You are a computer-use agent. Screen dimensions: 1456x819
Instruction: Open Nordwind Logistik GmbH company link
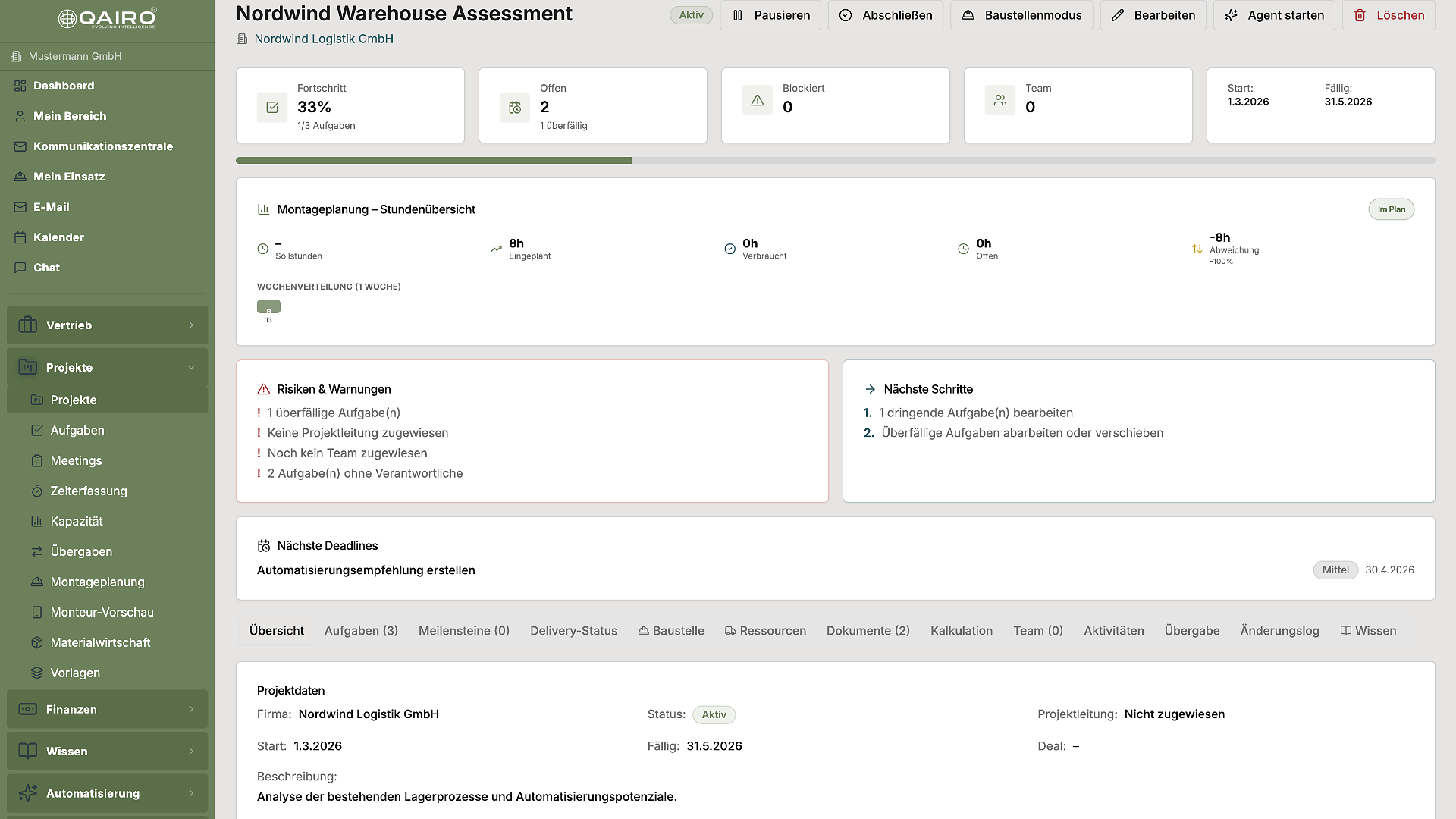coord(324,39)
